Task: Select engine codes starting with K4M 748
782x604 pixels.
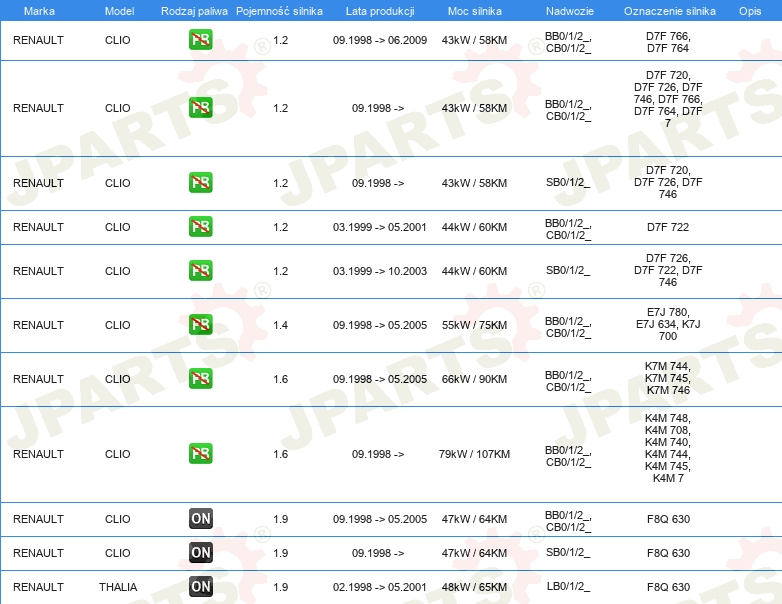Action: (668, 448)
